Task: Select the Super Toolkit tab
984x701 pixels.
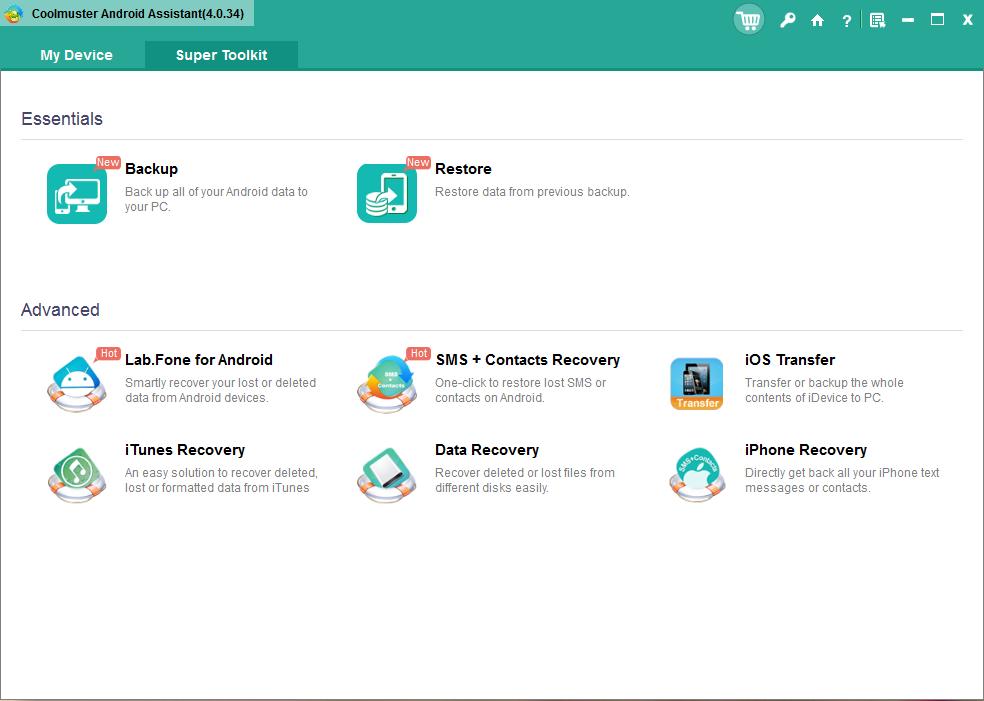Action: tap(221, 55)
